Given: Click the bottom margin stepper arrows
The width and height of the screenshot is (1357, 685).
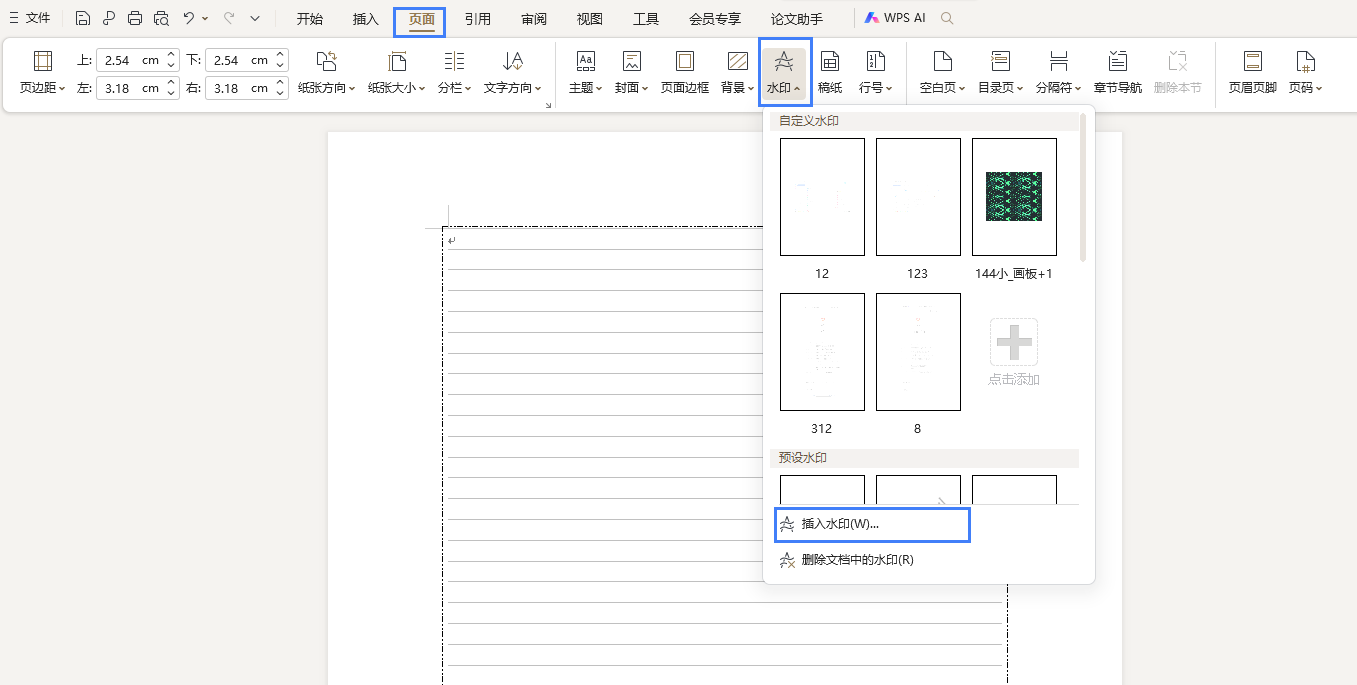Looking at the screenshot, I should 281,60.
